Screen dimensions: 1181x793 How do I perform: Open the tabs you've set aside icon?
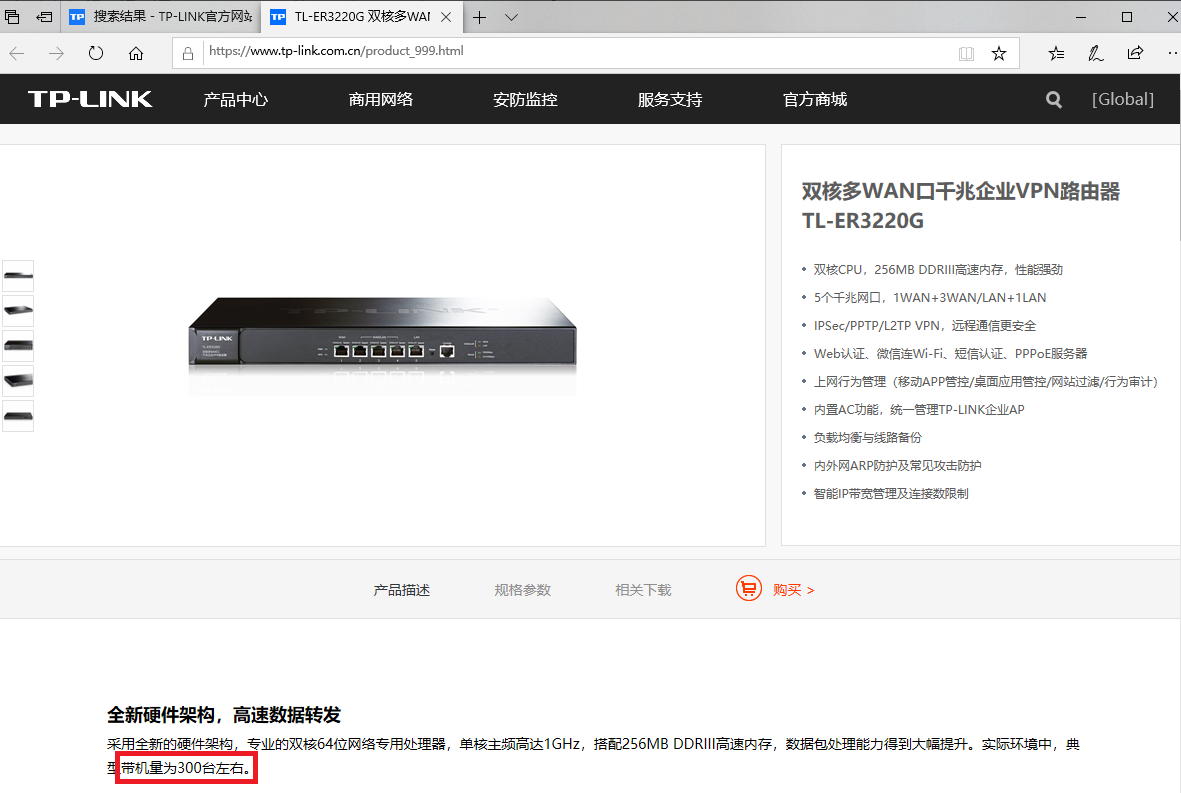(12, 17)
